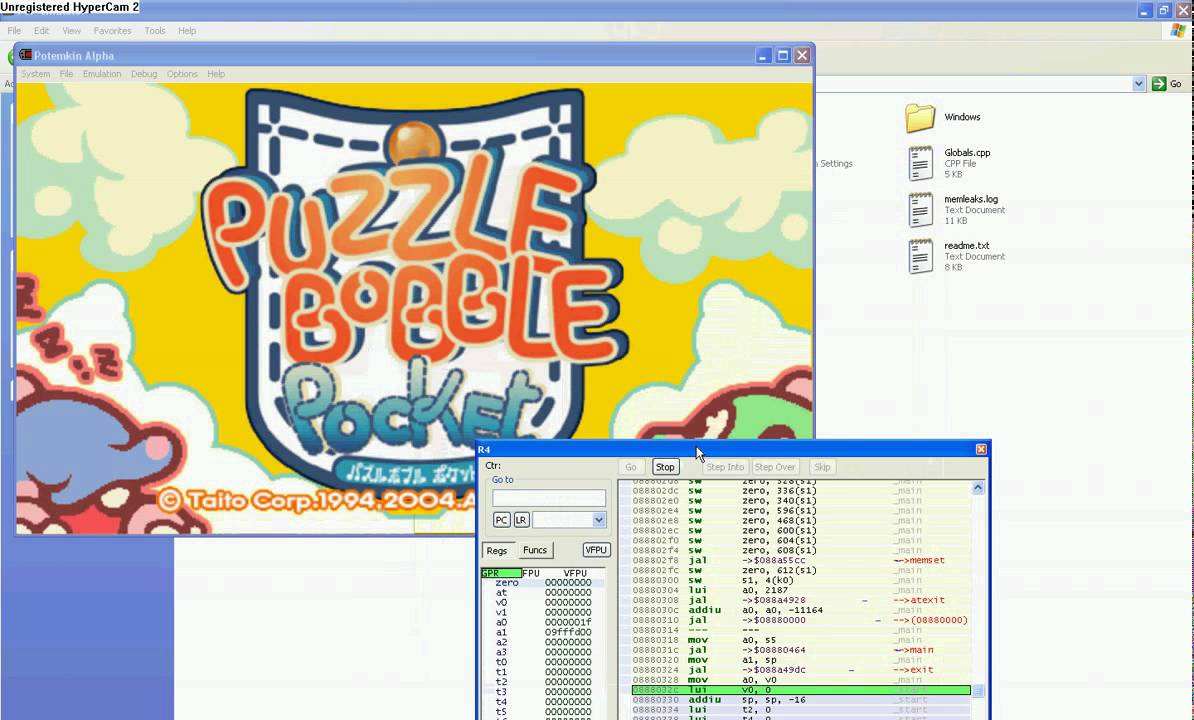The image size is (1194, 720).
Task: Open the Explorer Edit menu
Action: pyautogui.click(x=41, y=30)
